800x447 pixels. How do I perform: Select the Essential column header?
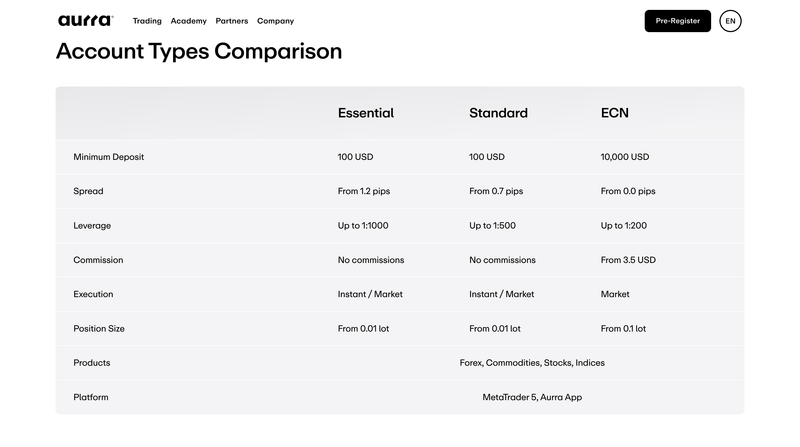(x=366, y=113)
